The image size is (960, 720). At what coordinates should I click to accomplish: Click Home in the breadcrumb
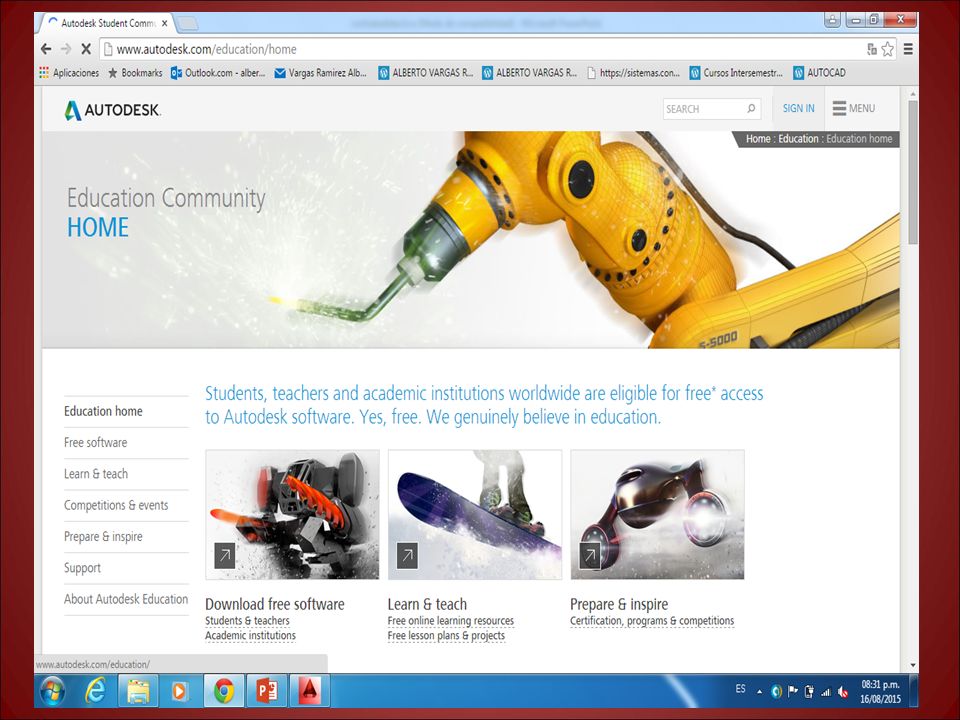pos(758,139)
